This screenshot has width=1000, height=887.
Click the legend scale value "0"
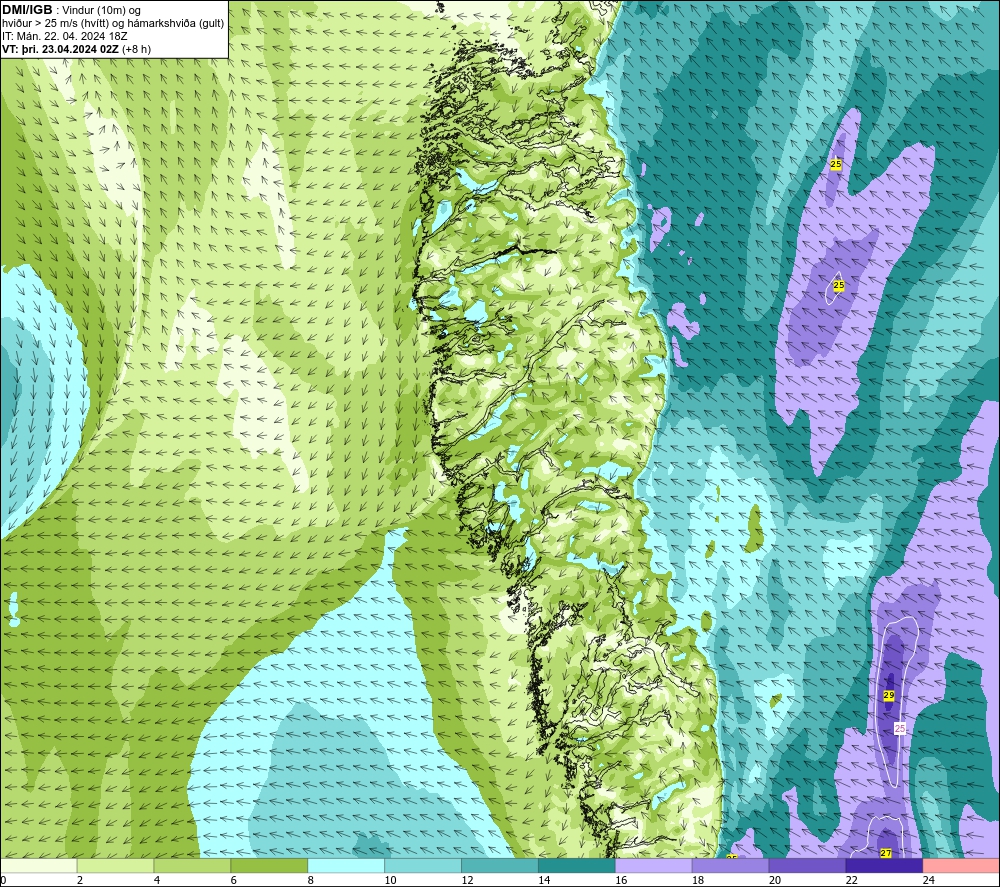coord(3,880)
